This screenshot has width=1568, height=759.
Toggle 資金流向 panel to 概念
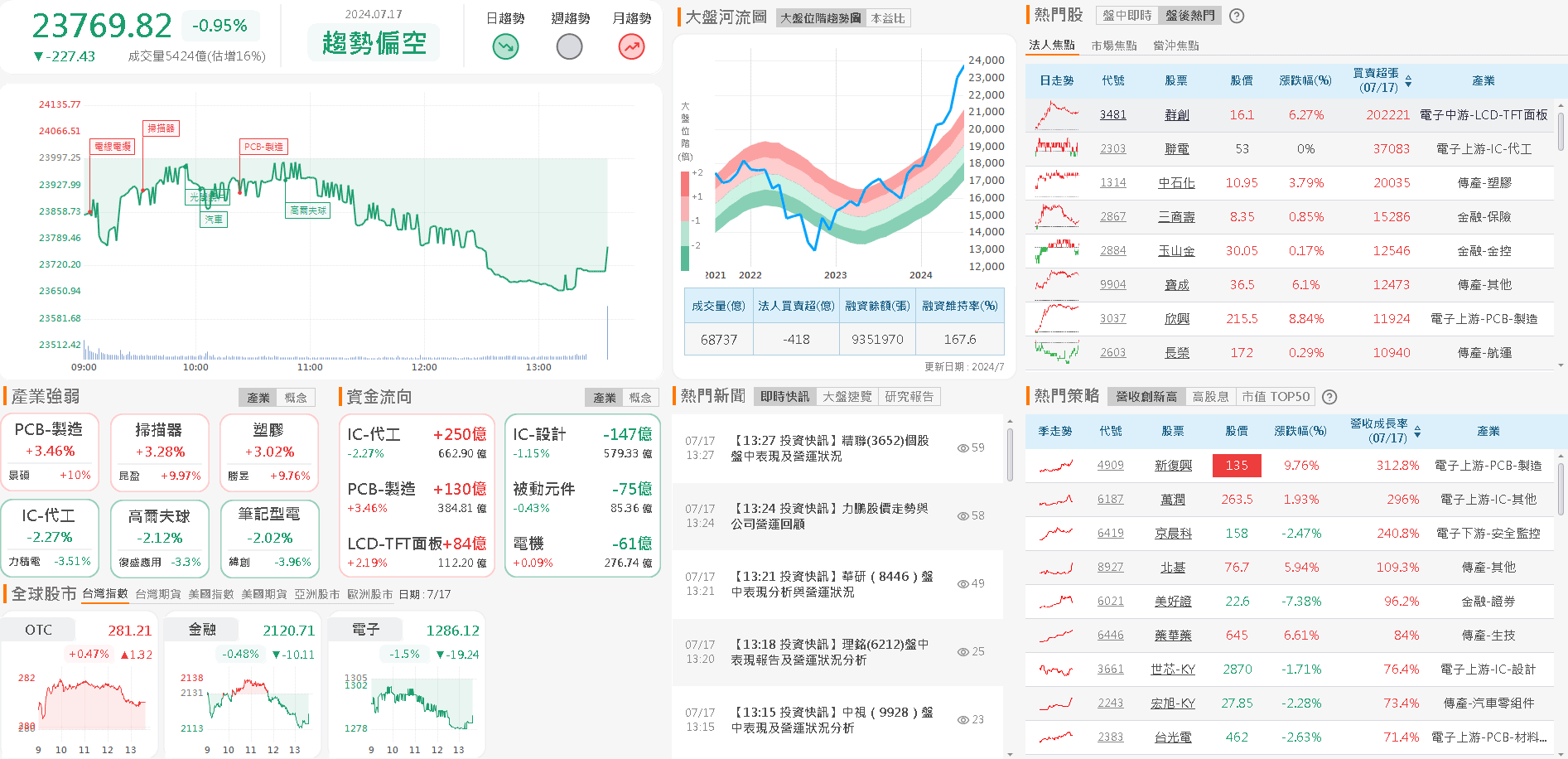[x=640, y=398]
